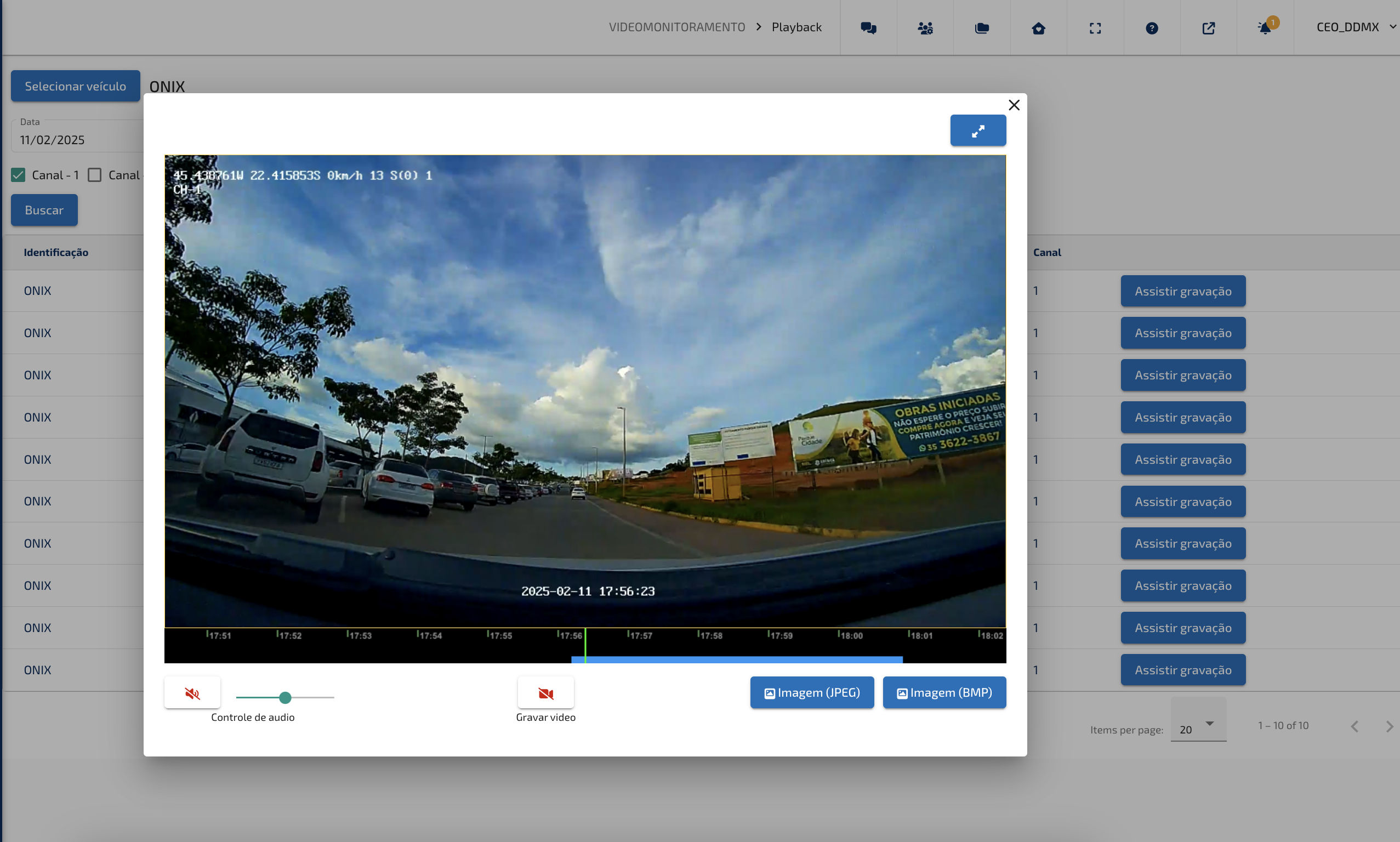
Task: Save snapshot with Imagem (JPEG) button
Action: pyautogui.click(x=812, y=693)
